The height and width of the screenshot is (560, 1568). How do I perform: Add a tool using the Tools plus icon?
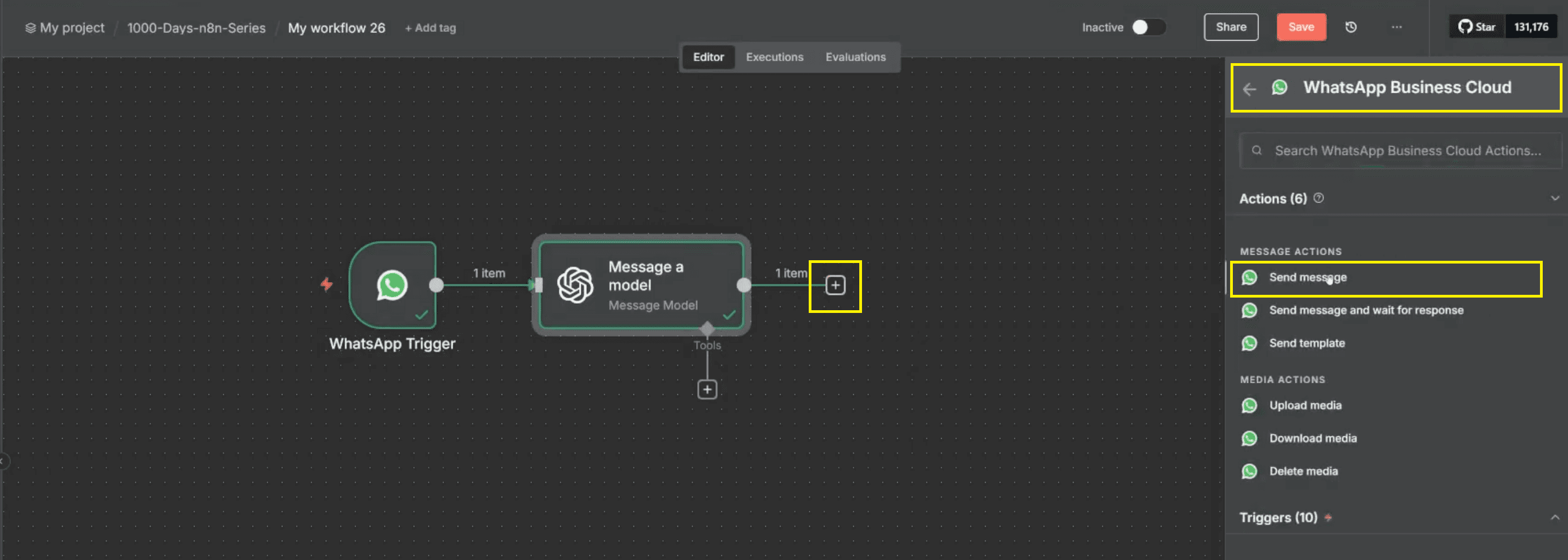pyautogui.click(x=707, y=389)
